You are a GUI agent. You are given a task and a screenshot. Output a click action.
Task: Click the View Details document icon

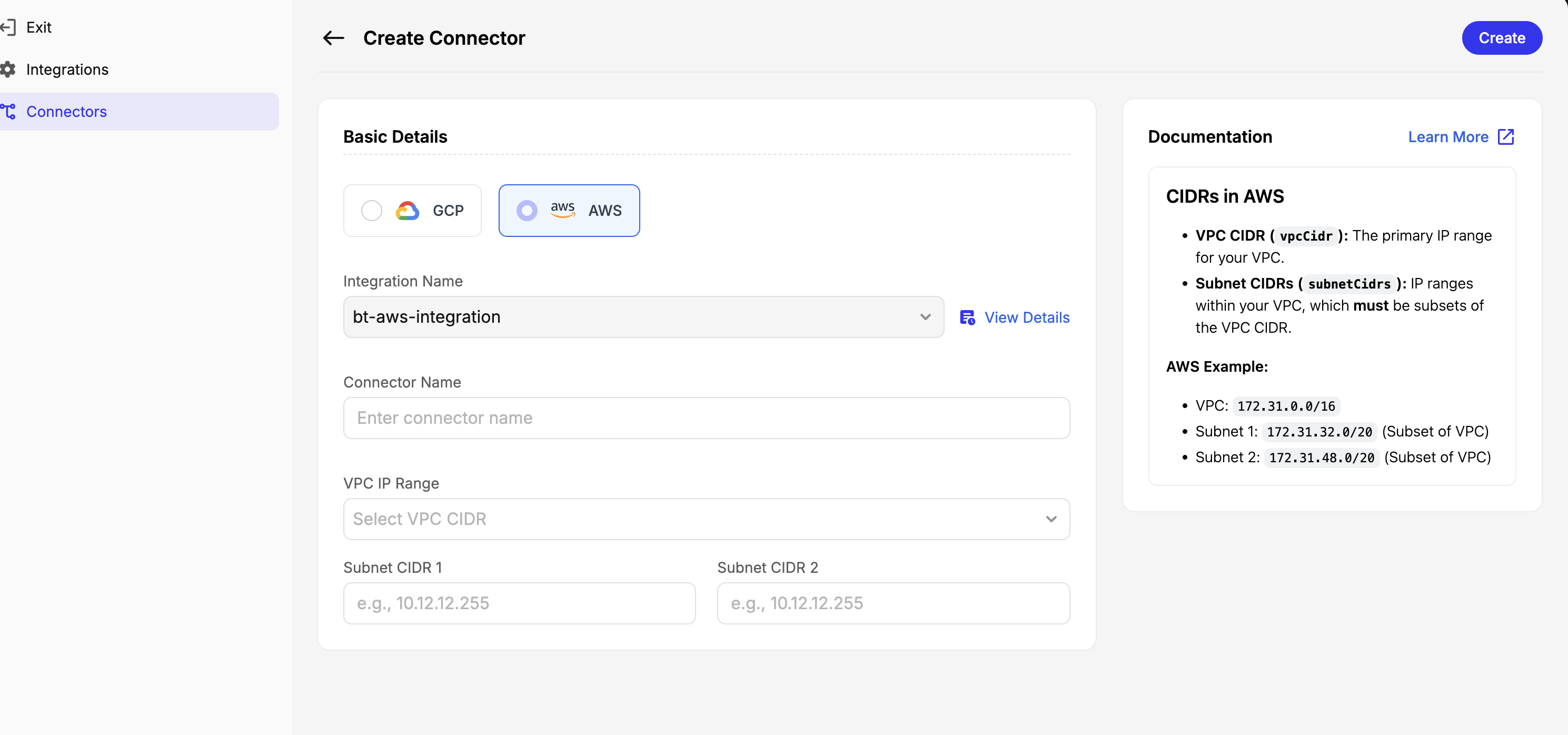coord(967,317)
